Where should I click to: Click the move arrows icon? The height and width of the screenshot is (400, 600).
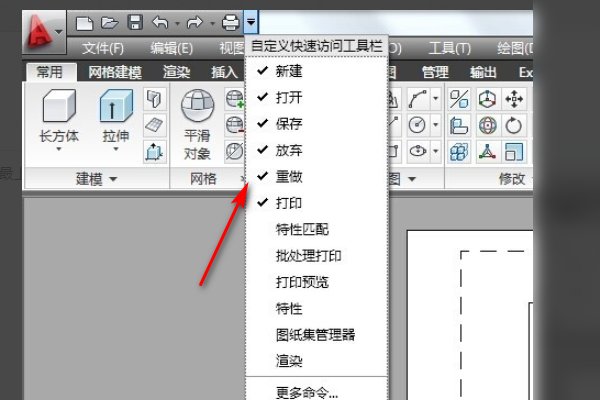pyautogui.click(x=514, y=99)
